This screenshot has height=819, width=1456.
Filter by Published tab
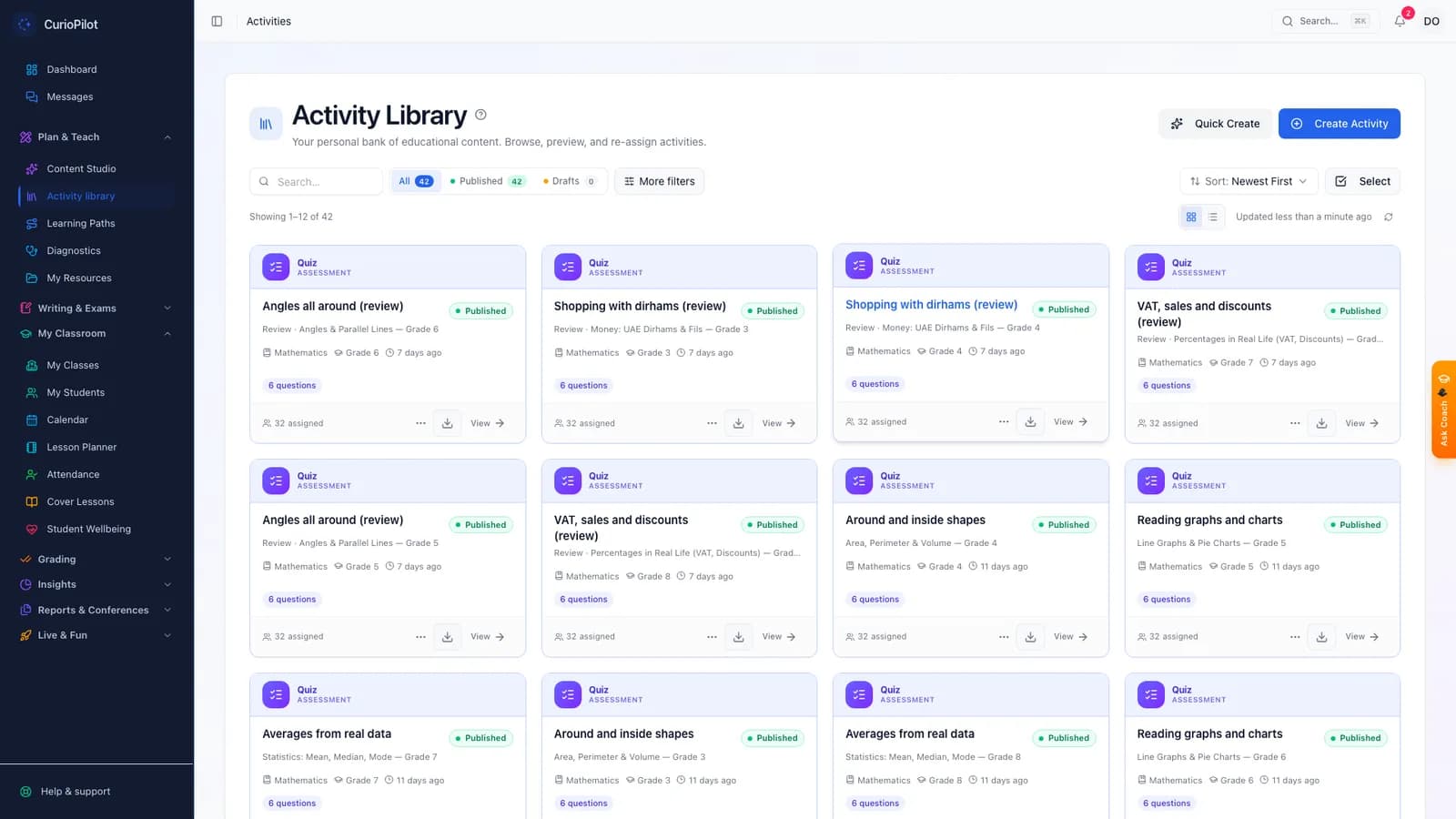[487, 181]
